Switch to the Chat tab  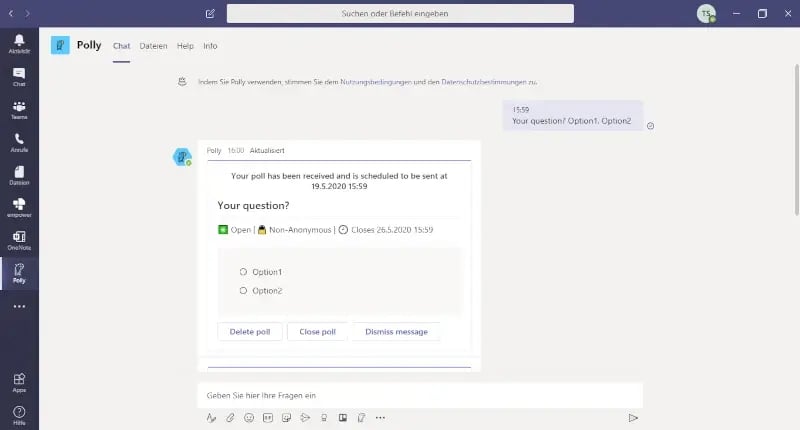121,46
